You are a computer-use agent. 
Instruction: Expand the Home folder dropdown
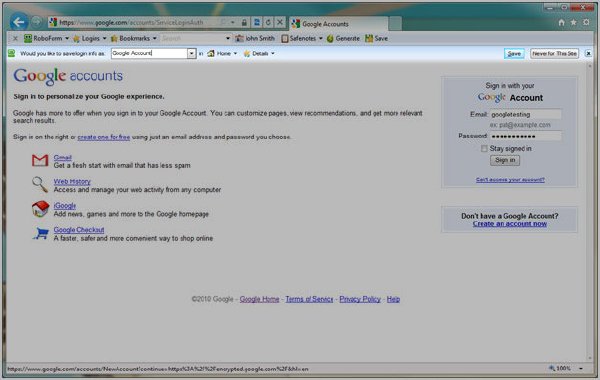(x=235, y=54)
